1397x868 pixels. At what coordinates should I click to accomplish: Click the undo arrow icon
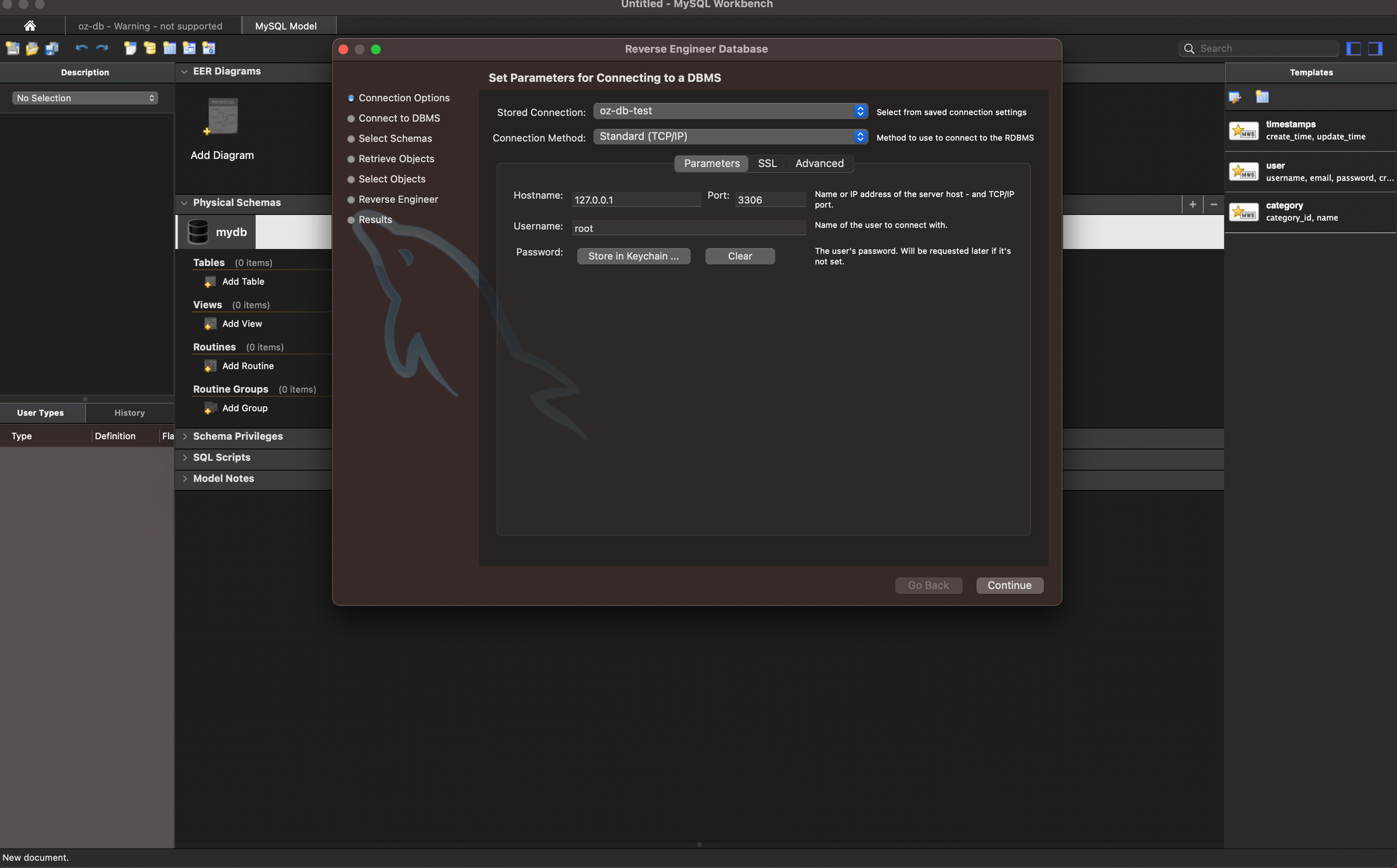(82, 48)
